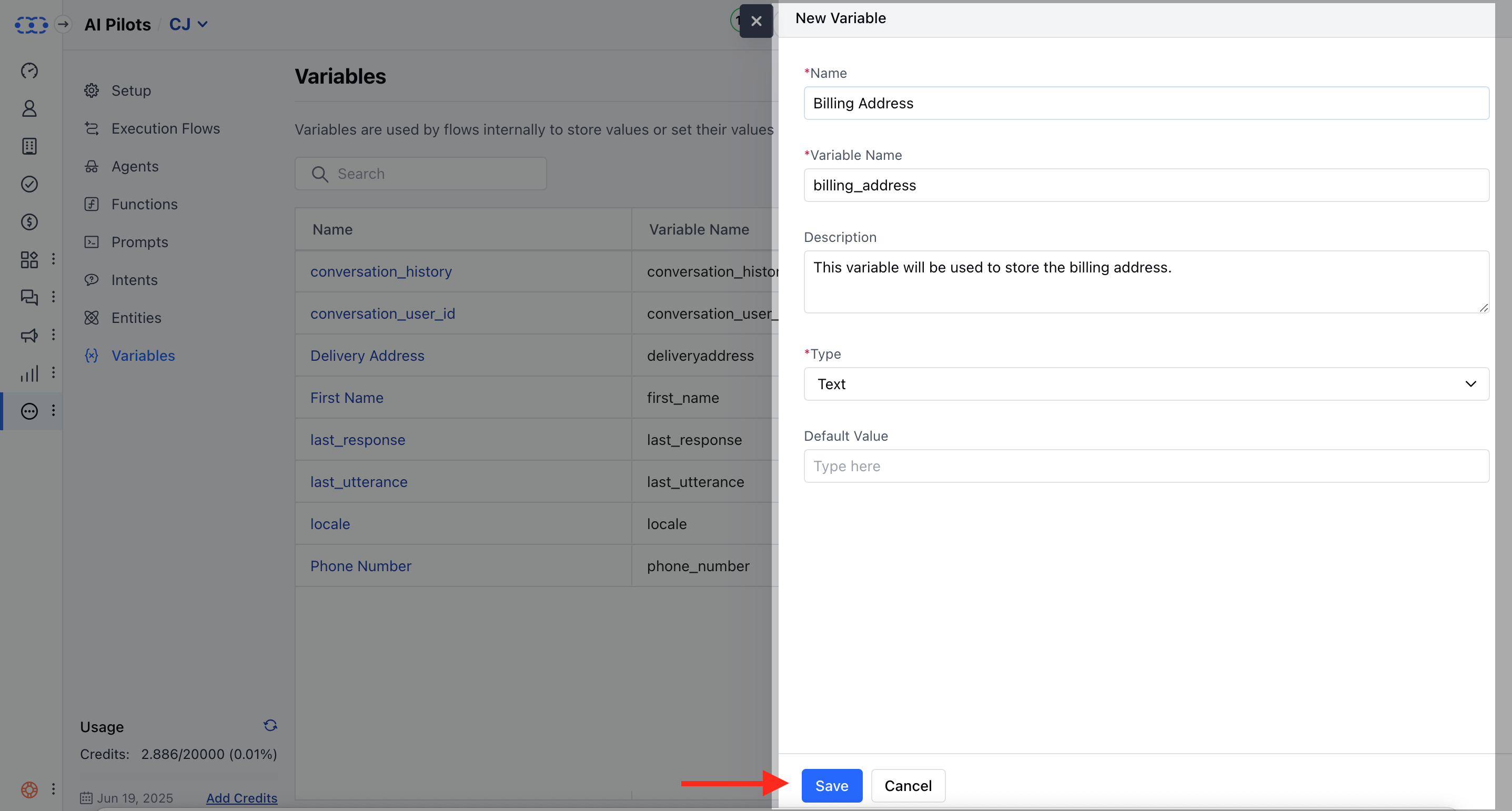Screen dimensions: 1512x811
Task: Open locale variable link
Action: 330,524
